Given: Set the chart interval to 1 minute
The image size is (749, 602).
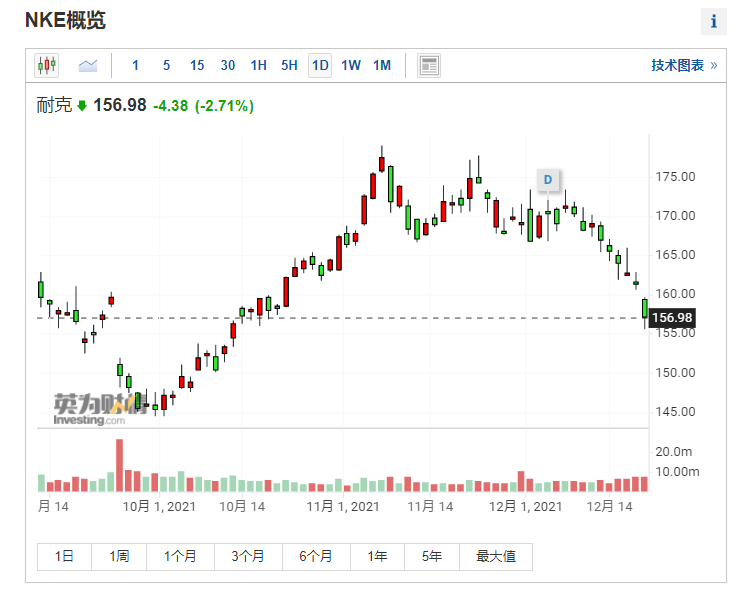Looking at the screenshot, I should point(136,65).
